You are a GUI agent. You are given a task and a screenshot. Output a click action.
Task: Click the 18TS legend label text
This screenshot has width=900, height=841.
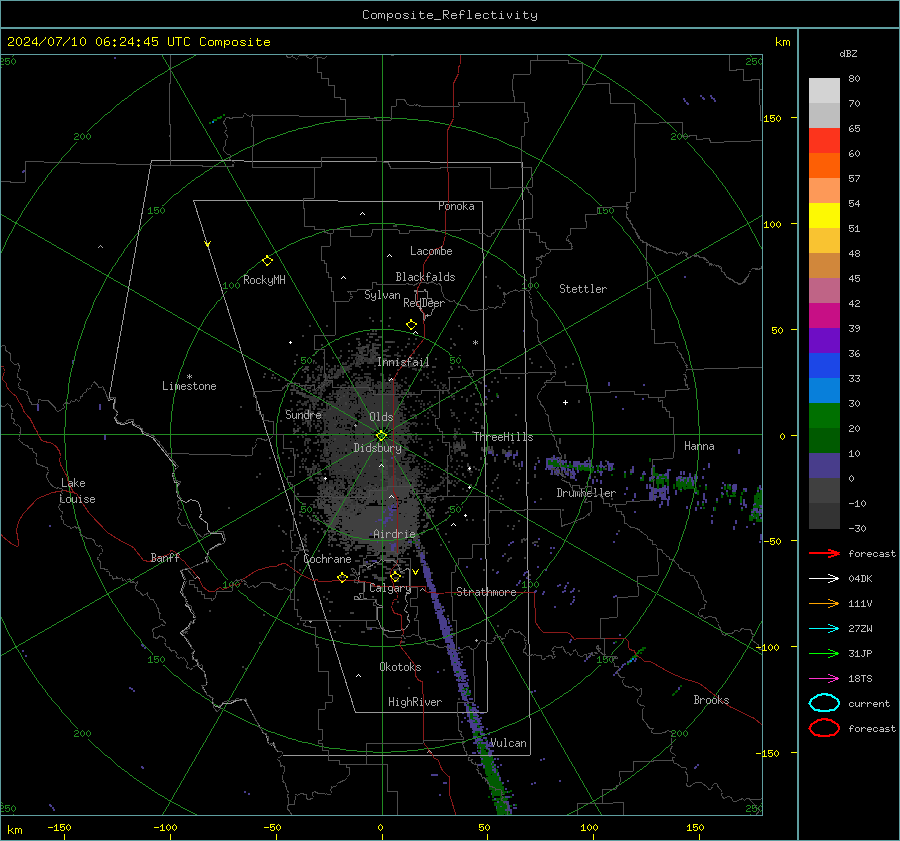pos(860,679)
